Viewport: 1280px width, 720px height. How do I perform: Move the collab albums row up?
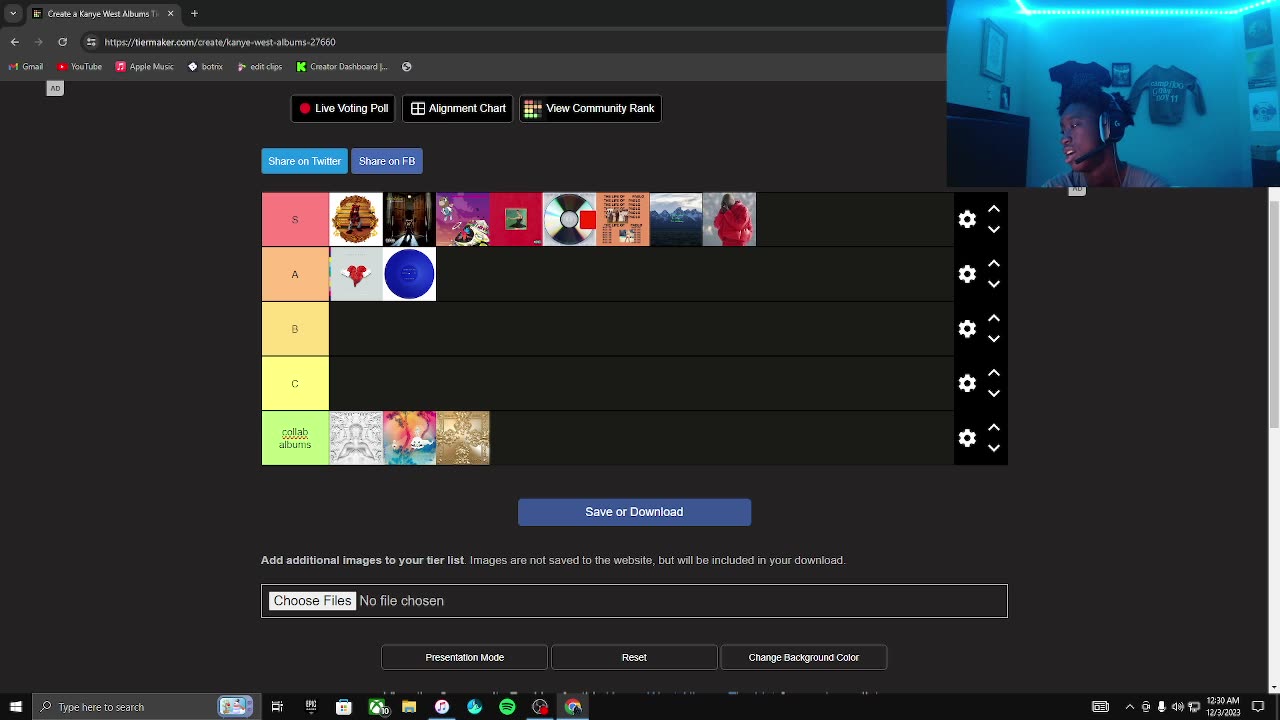[994, 428]
